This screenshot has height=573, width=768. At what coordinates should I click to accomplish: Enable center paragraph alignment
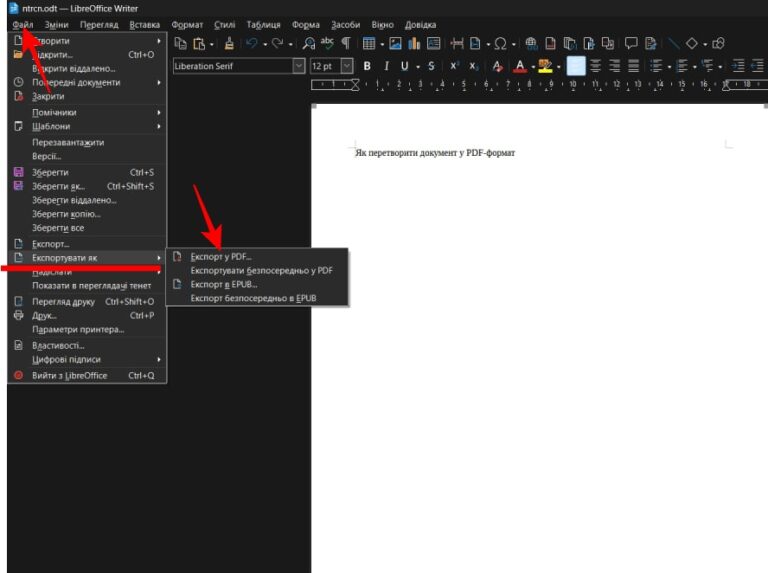click(x=595, y=66)
